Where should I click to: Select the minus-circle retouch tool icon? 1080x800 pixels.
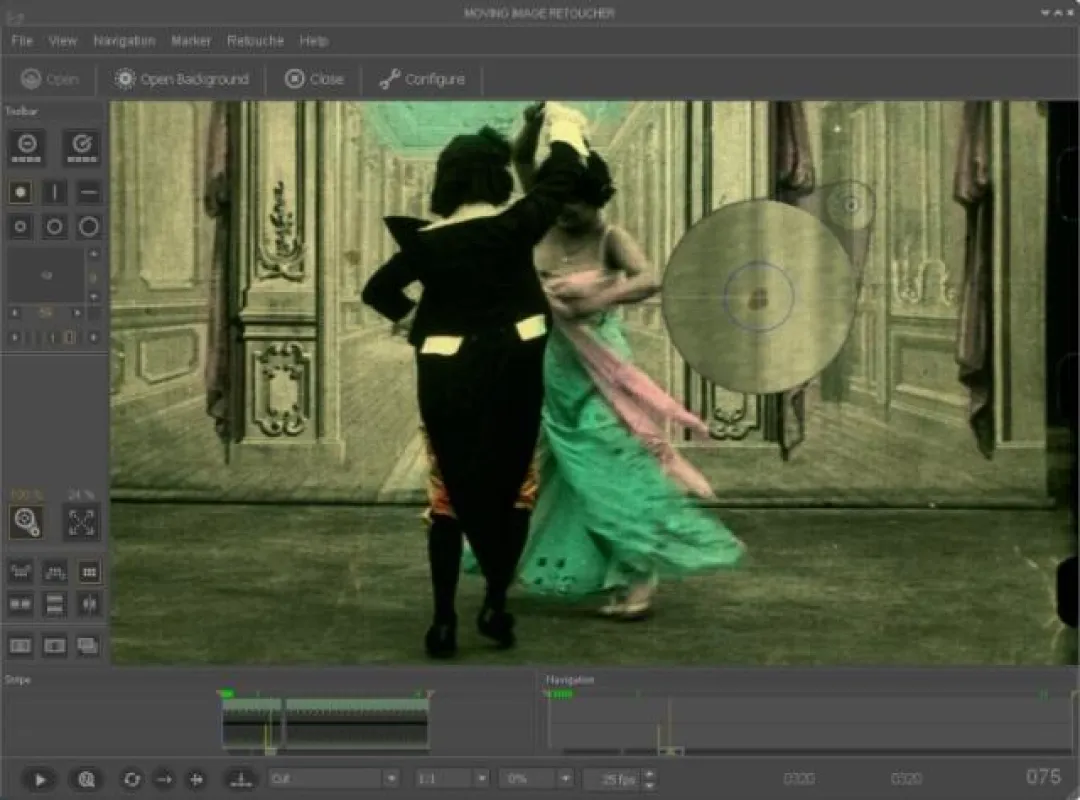27,147
